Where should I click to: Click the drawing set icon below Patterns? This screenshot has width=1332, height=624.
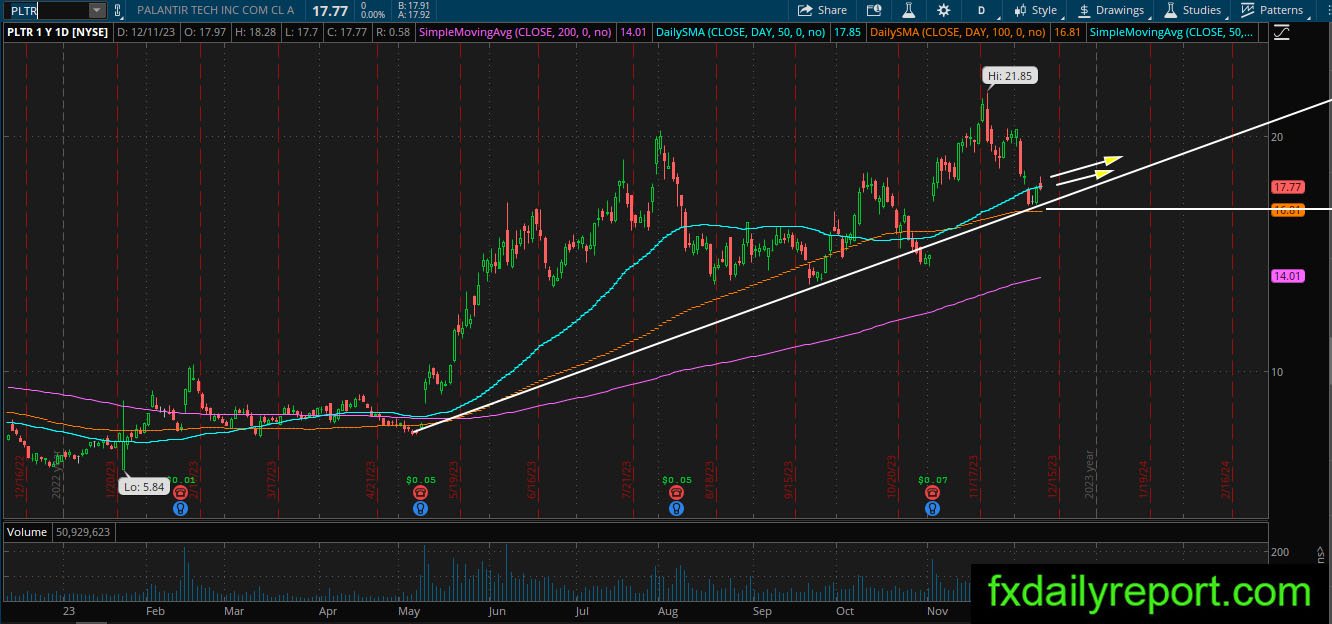pyautogui.click(x=1283, y=33)
